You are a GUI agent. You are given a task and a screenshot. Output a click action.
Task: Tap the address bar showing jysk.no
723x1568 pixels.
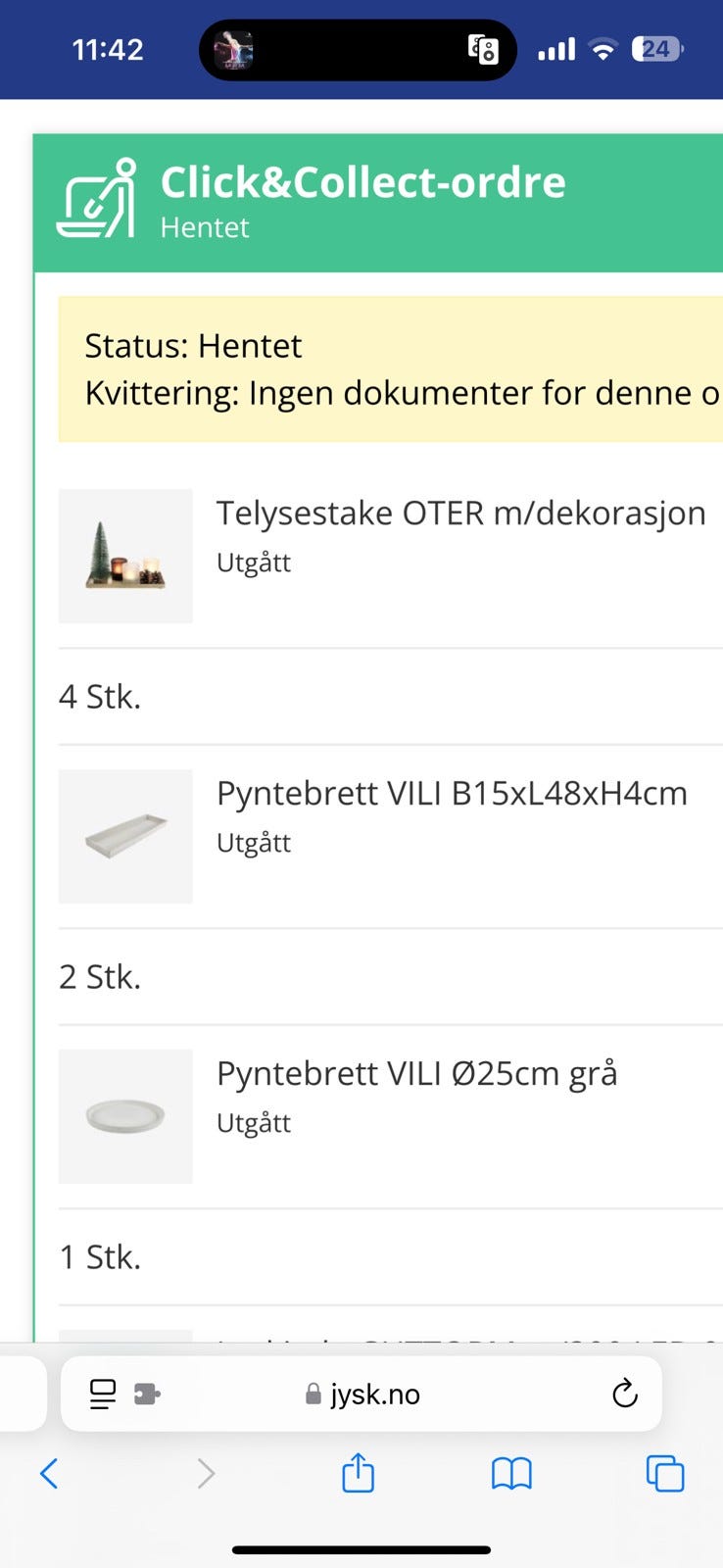pos(374,1394)
